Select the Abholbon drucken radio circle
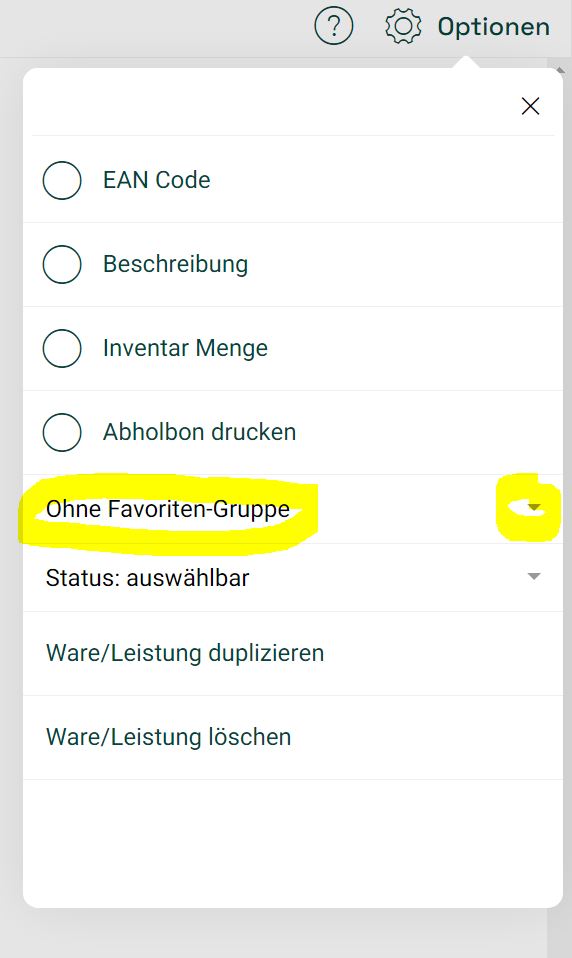The width and height of the screenshot is (572, 958). pos(62,432)
